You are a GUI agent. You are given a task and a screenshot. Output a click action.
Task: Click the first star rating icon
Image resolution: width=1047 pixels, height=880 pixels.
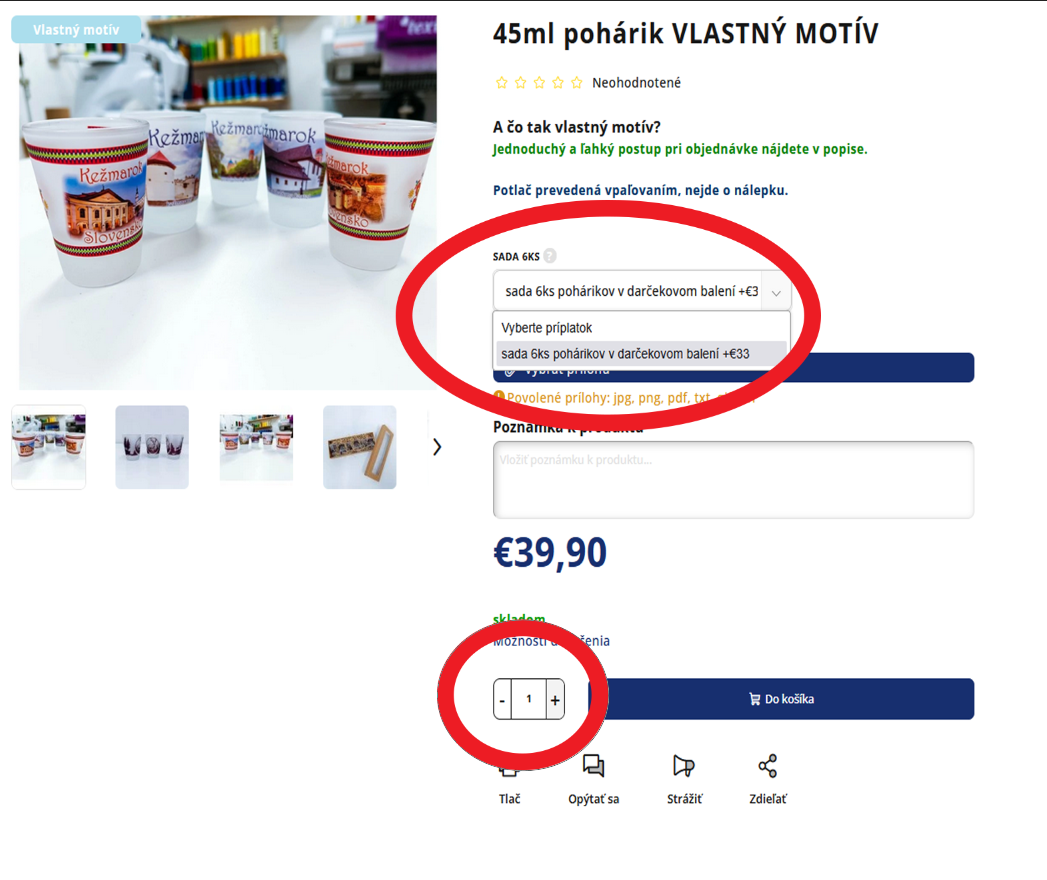501,83
